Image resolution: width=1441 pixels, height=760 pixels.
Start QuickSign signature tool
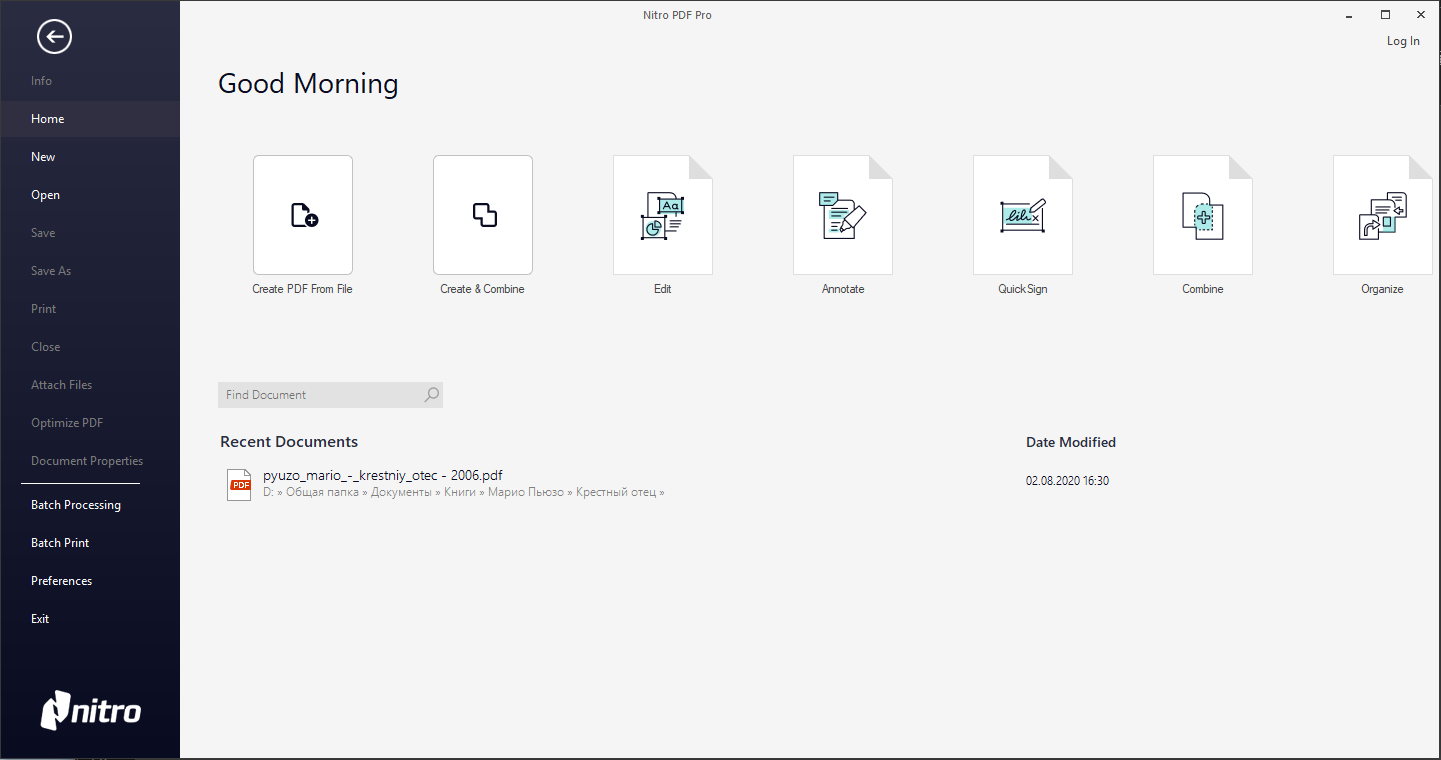pyautogui.click(x=1022, y=215)
